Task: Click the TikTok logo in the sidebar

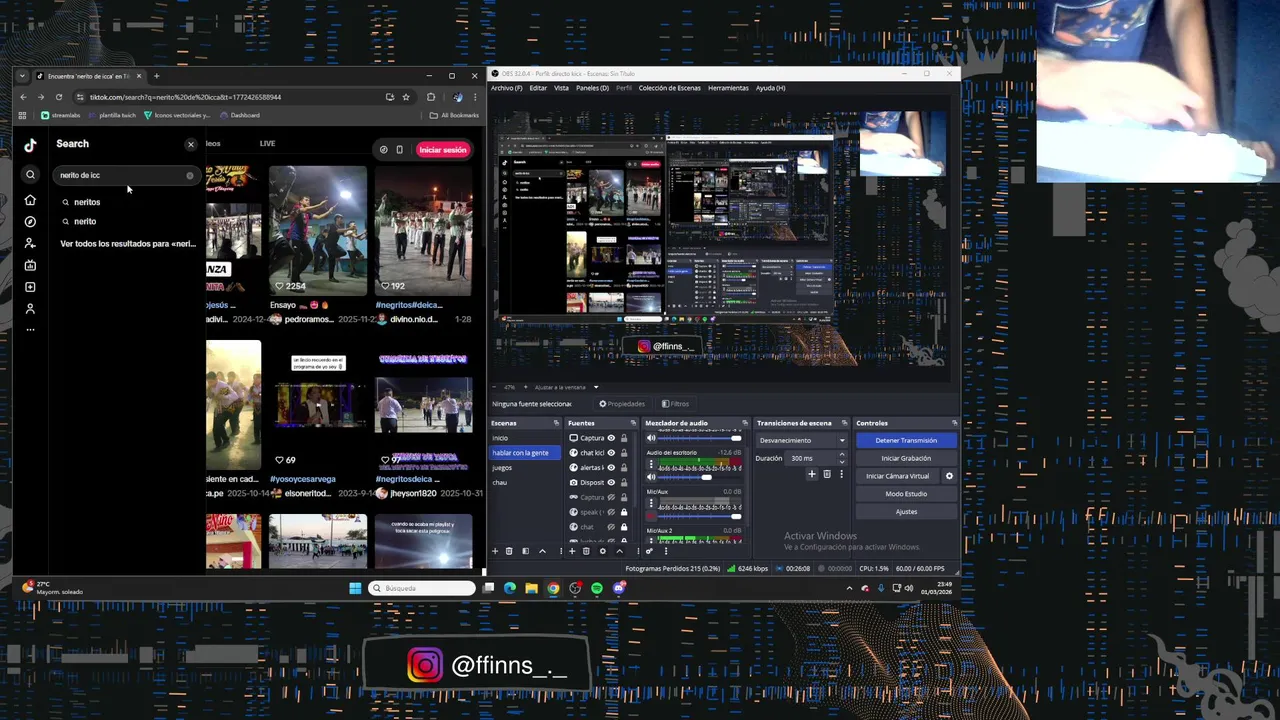Action: pos(30,145)
